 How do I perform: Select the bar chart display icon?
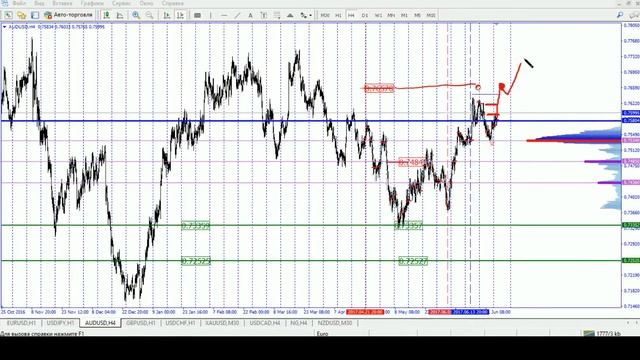pyautogui.click(x=107, y=15)
